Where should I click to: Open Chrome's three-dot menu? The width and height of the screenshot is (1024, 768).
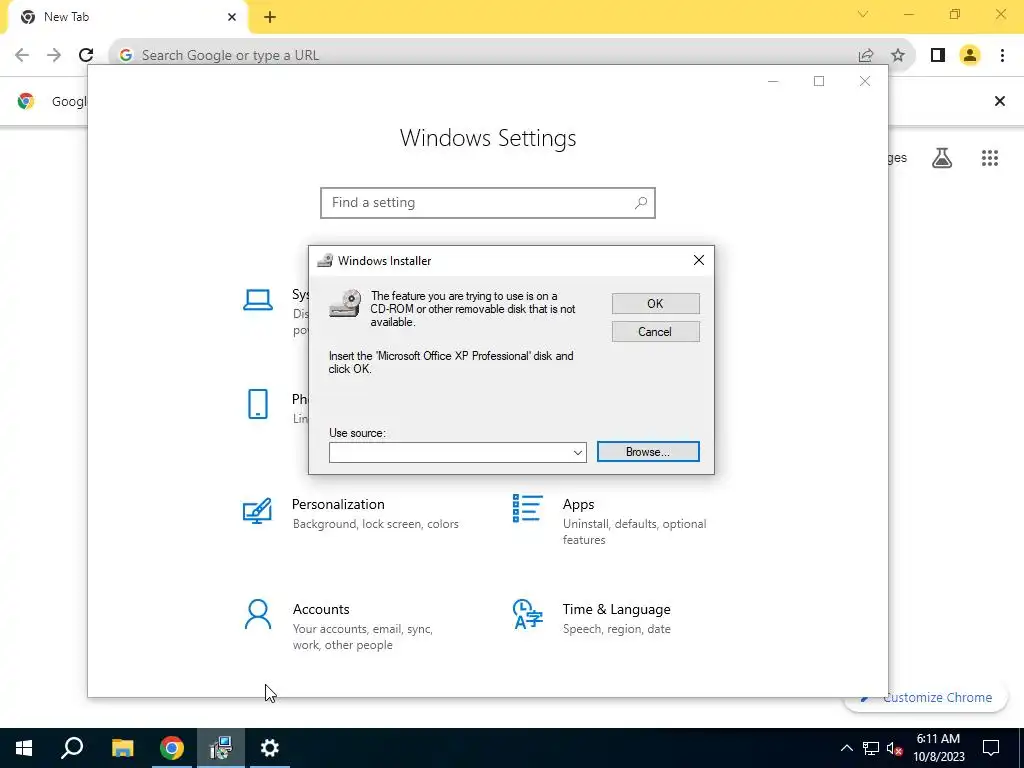[x=1002, y=56]
